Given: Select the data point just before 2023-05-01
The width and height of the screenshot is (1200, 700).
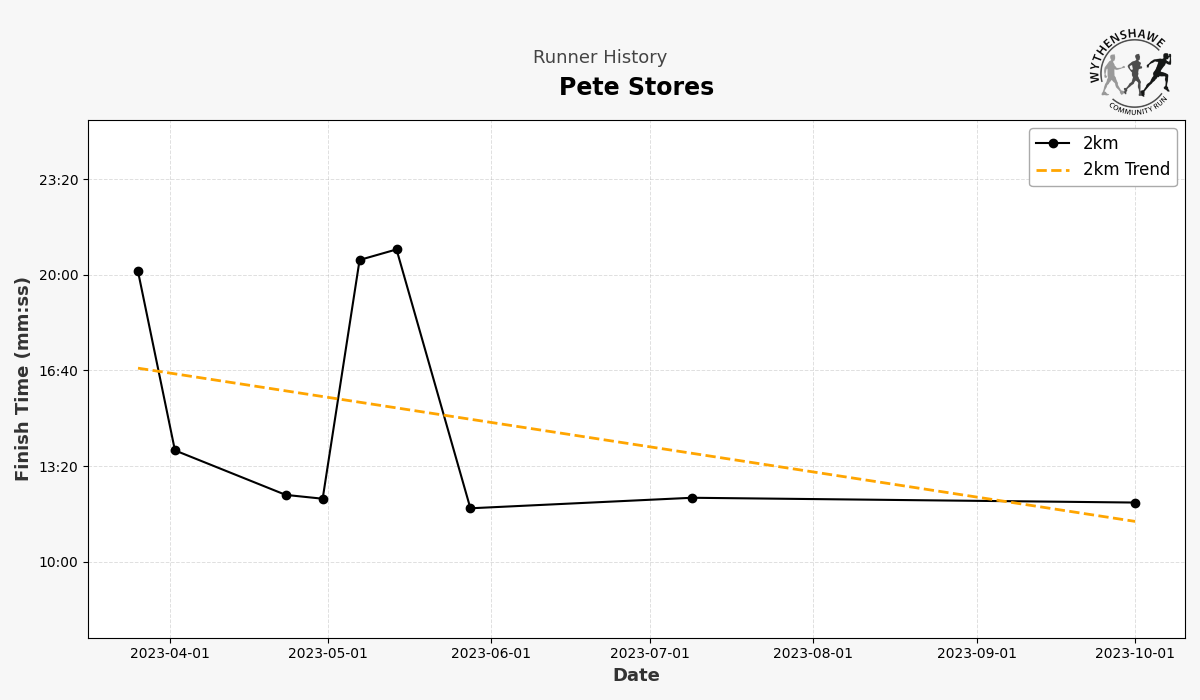Looking at the screenshot, I should click(x=323, y=499).
